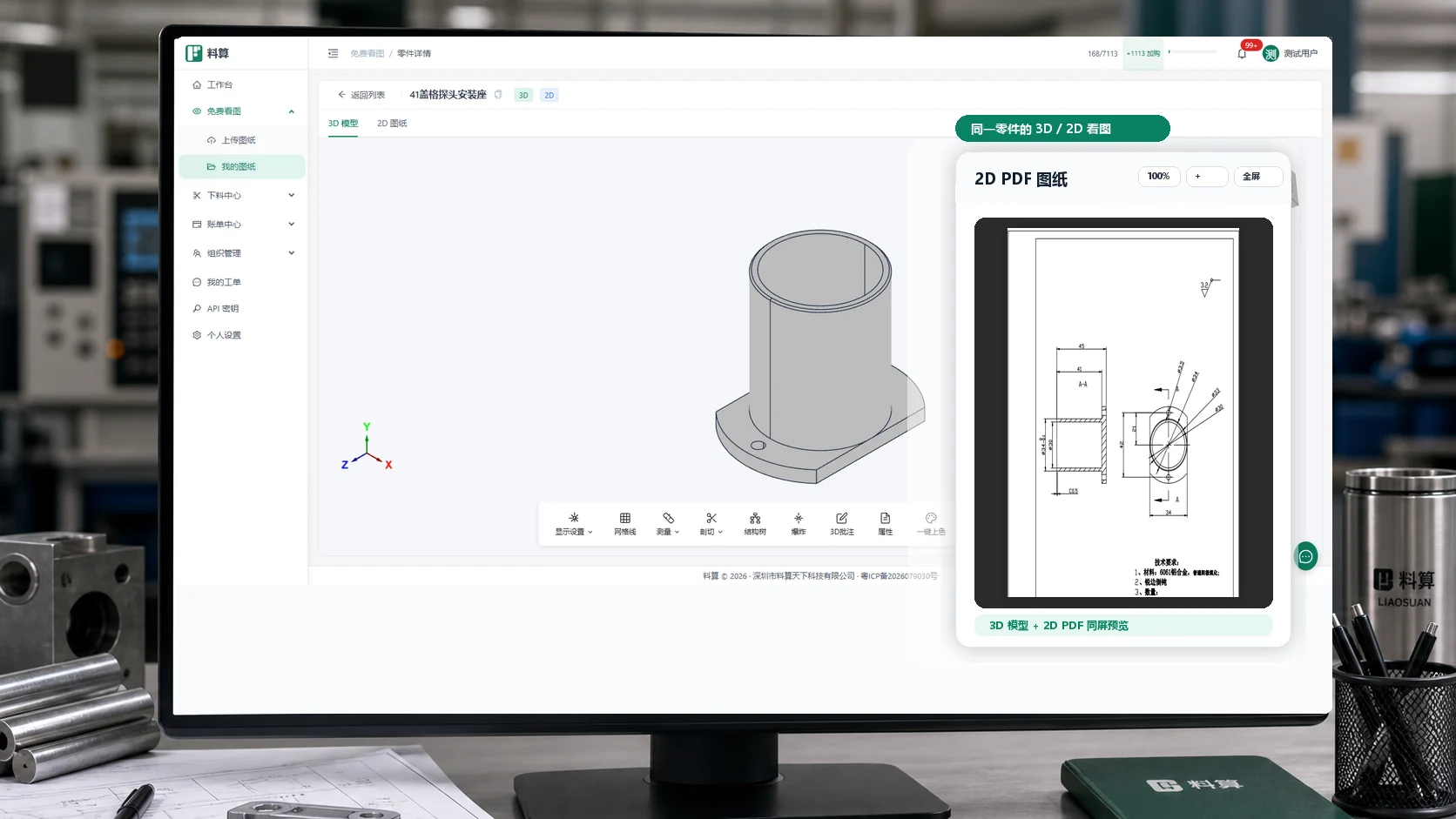This screenshot has height=819, width=1456.
Task: Select 我的图纸 in the sidebar
Action: tap(242, 166)
